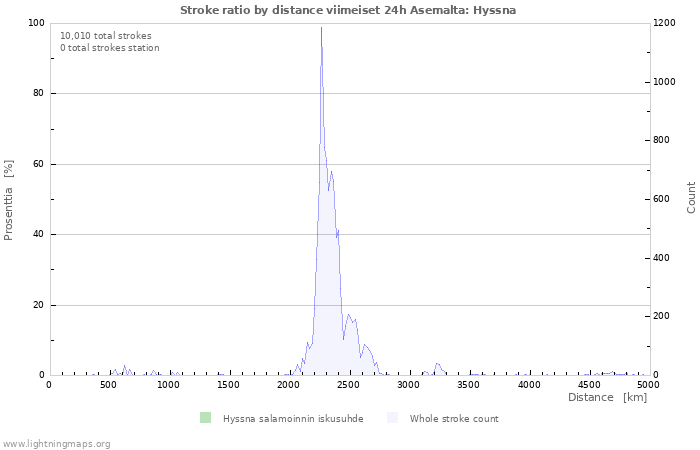700x450 pixels.
Task: Click the 400 label on the count axis
Action: tap(660, 258)
